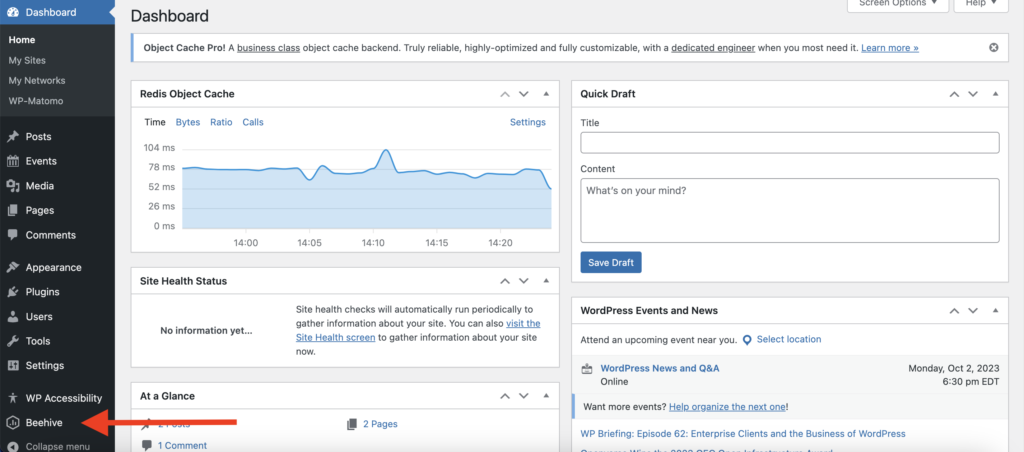Move Redis Object Cache widget up
Viewport: 1024px width, 452px height.
pyautogui.click(x=504, y=94)
